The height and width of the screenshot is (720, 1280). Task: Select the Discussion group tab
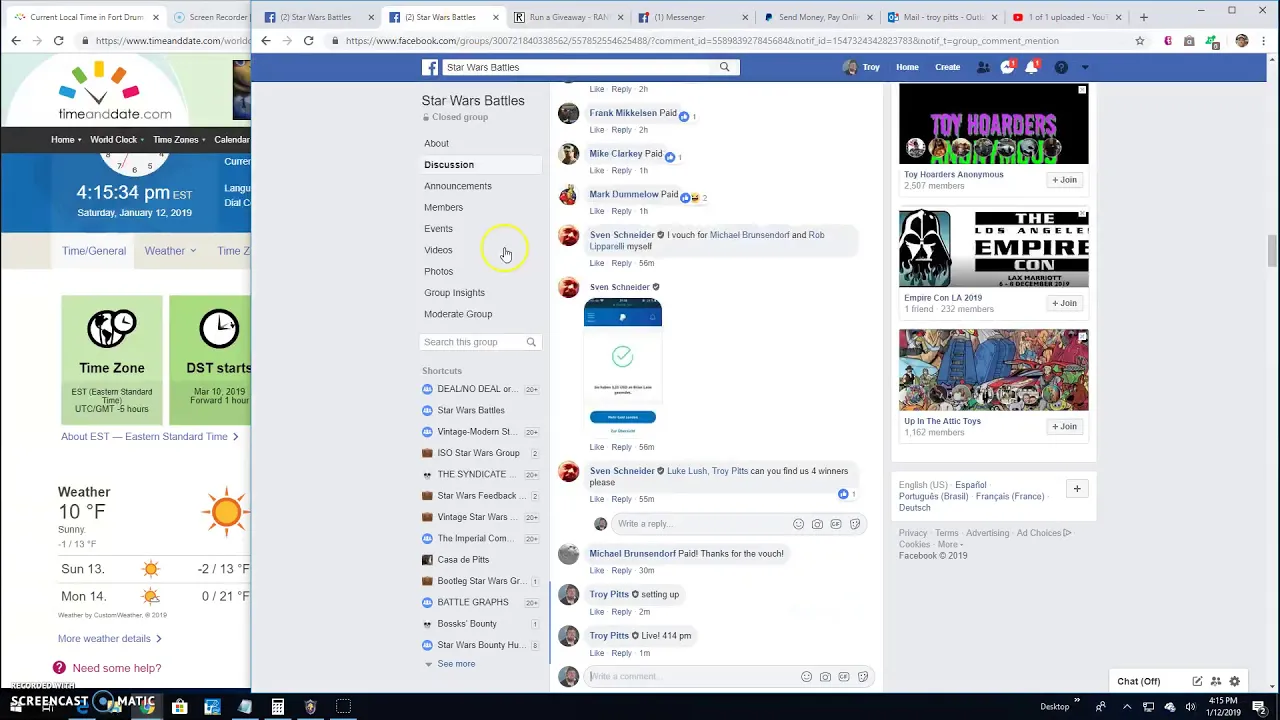pos(449,165)
